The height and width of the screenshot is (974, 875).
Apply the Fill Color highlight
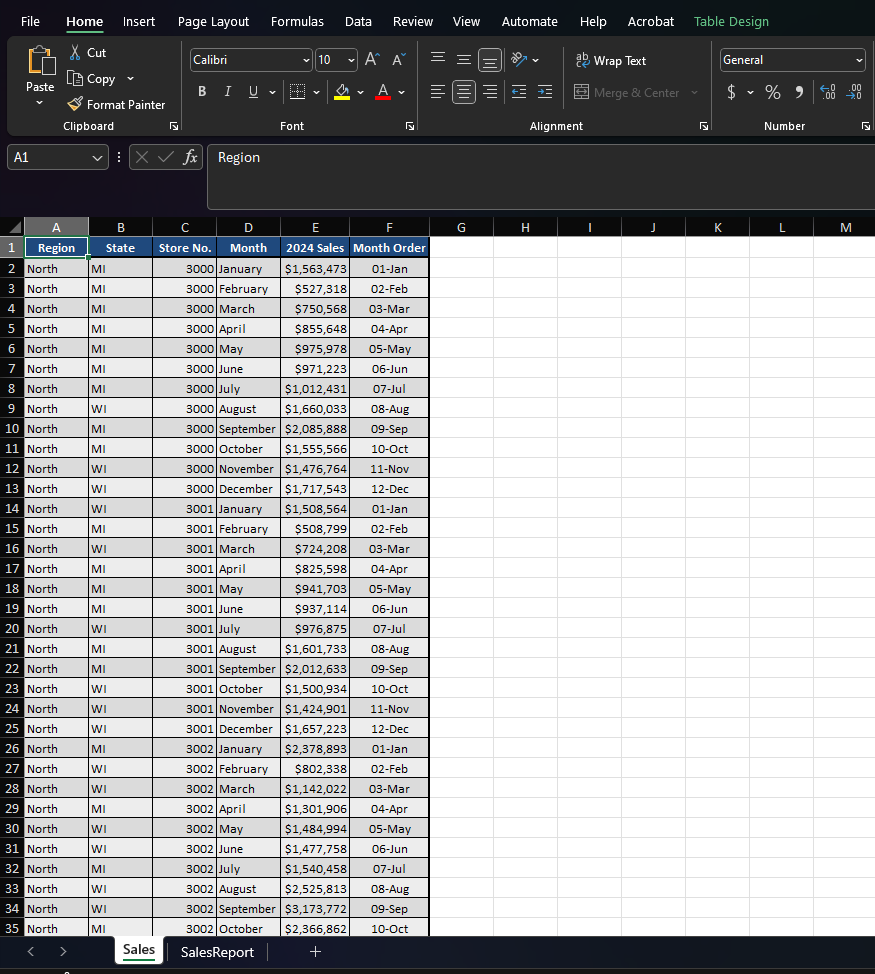[x=341, y=91]
